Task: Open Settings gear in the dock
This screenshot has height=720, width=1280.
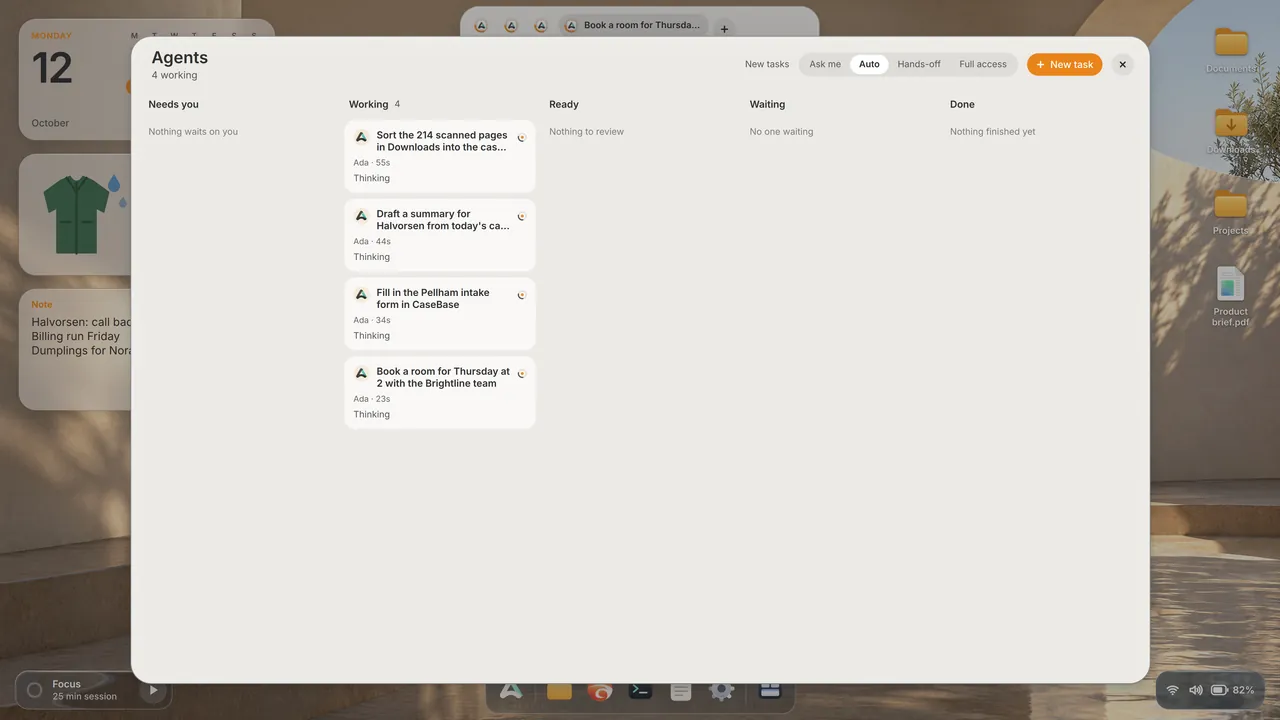Action: coord(722,691)
